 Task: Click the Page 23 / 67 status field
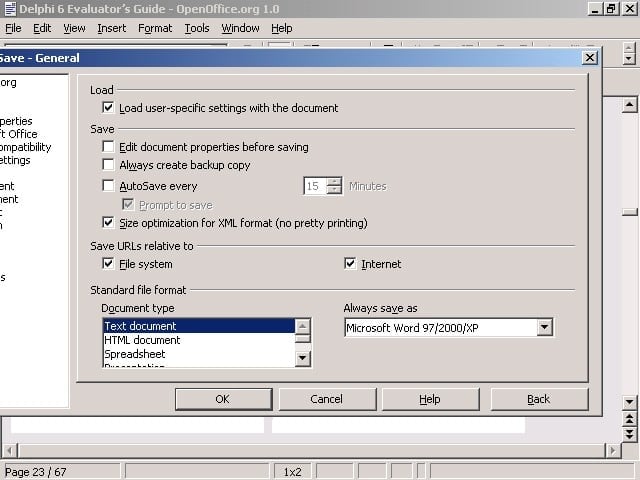coord(62,472)
